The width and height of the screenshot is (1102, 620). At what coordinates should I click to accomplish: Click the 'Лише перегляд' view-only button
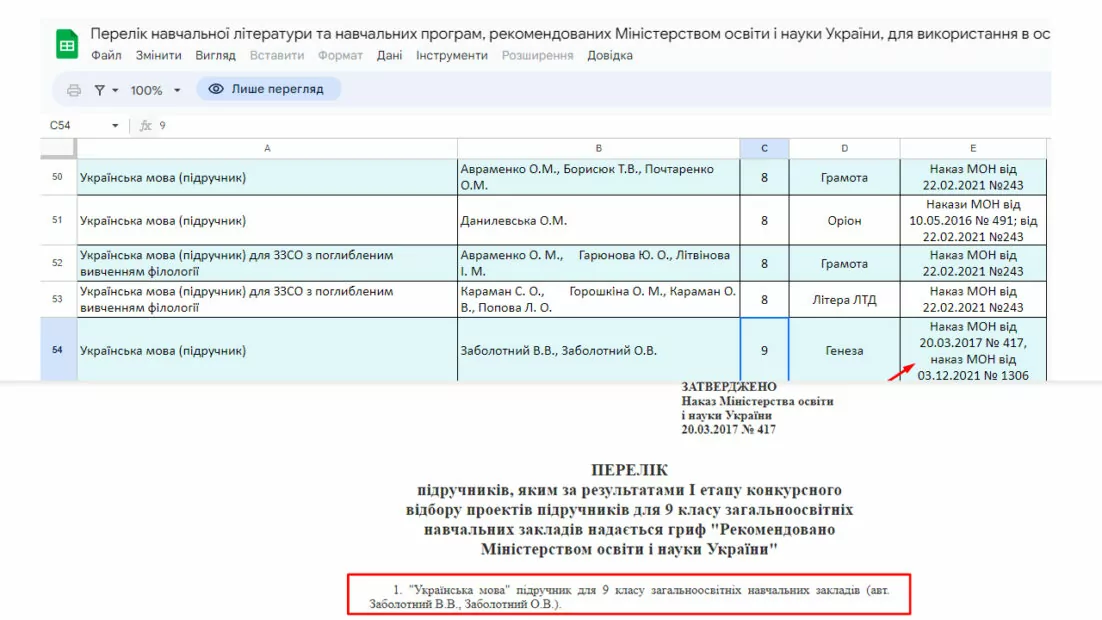coord(268,89)
